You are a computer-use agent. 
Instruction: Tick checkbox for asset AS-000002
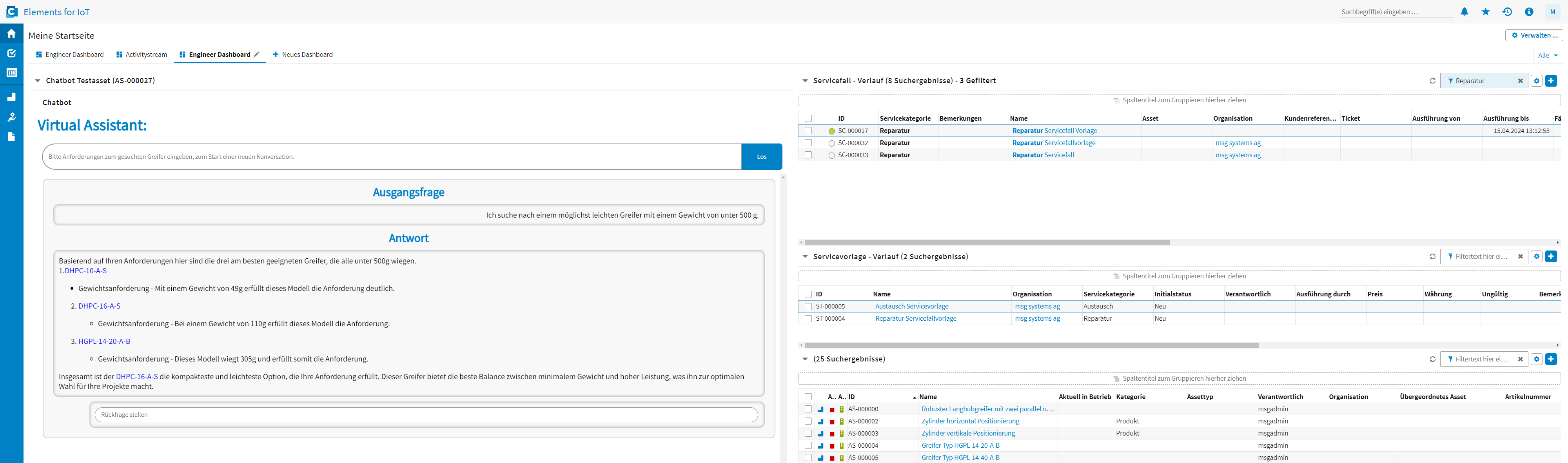click(808, 421)
